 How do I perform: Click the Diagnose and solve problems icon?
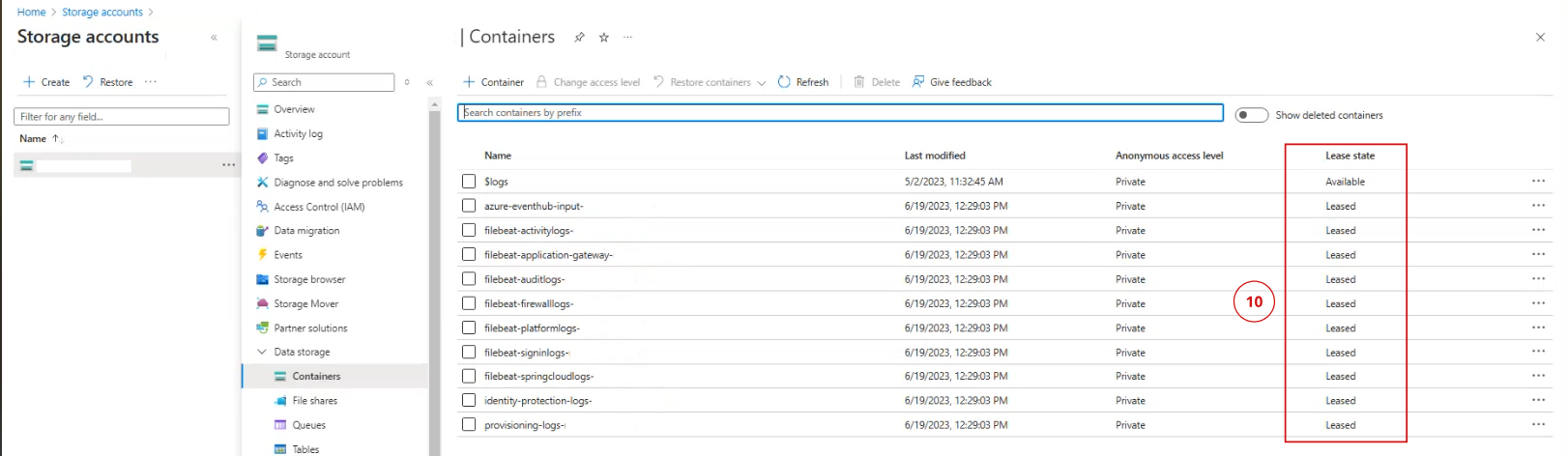pyautogui.click(x=262, y=182)
